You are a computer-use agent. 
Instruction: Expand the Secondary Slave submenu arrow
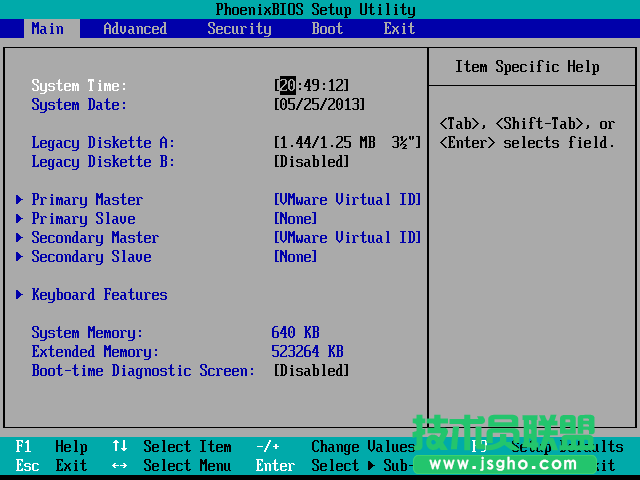point(20,257)
